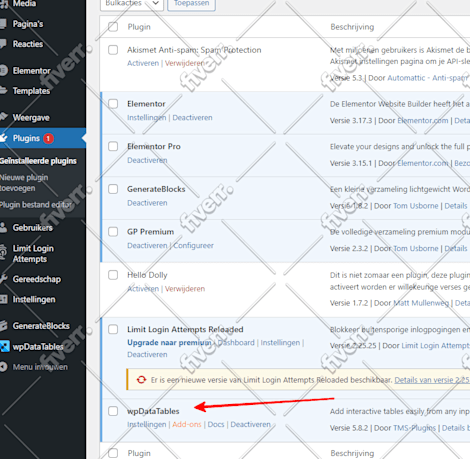Click Configureer under GP Premium
This screenshot has height=459, width=470.
[193, 246]
